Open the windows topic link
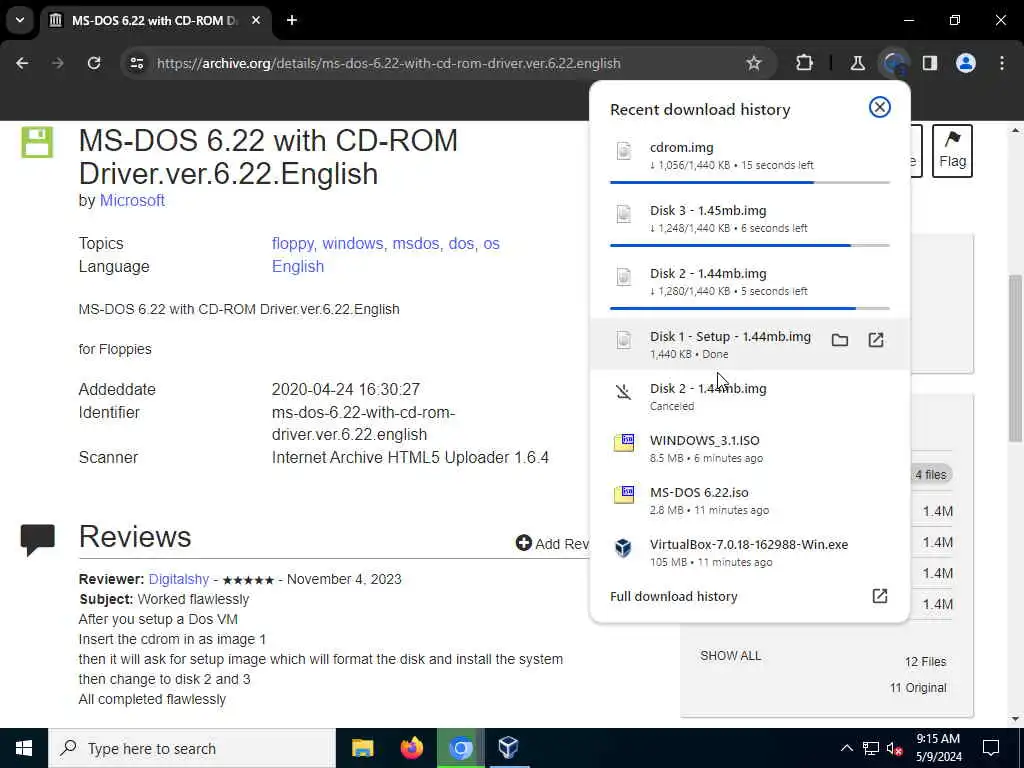This screenshot has height=768, width=1024. pyautogui.click(x=355, y=244)
